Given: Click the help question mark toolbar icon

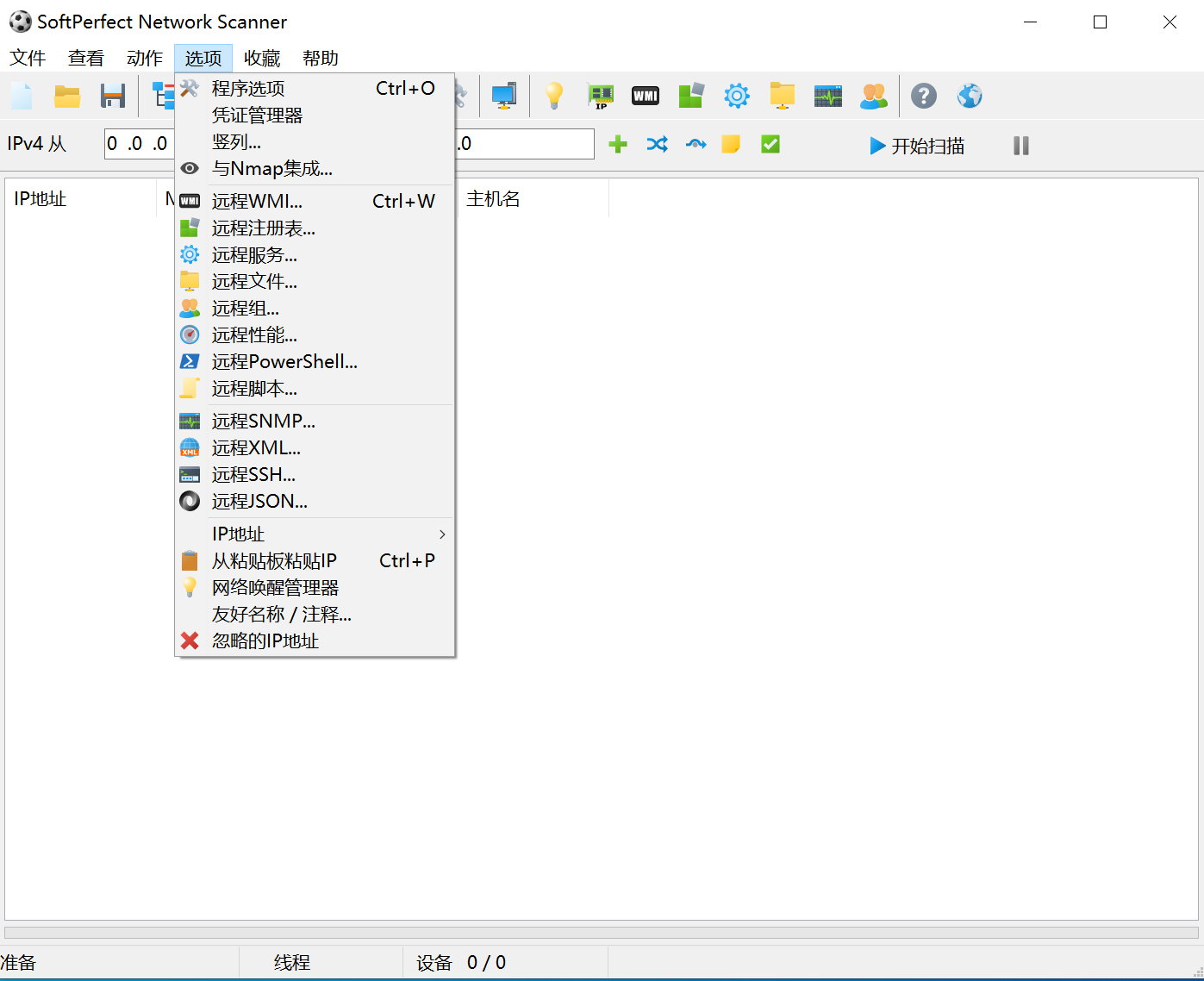Looking at the screenshot, I should [x=924, y=96].
